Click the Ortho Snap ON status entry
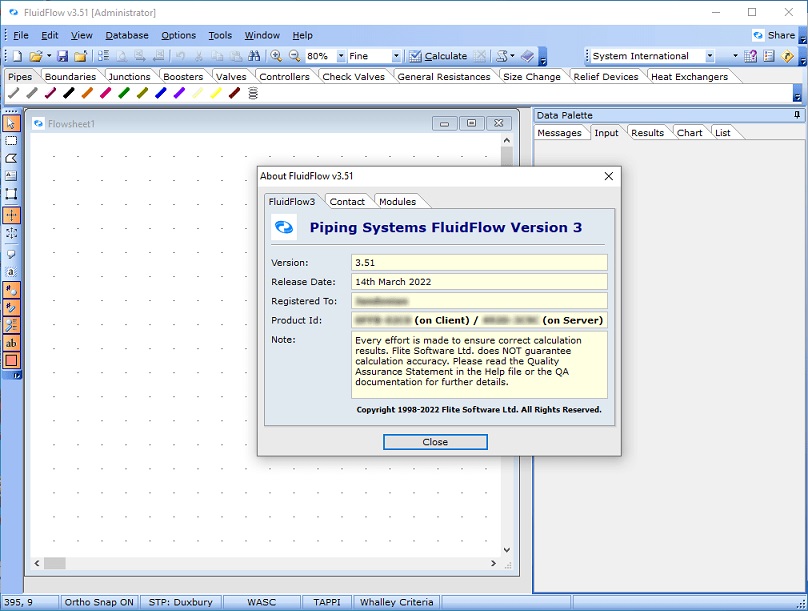The width and height of the screenshot is (808, 611). [99, 602]
